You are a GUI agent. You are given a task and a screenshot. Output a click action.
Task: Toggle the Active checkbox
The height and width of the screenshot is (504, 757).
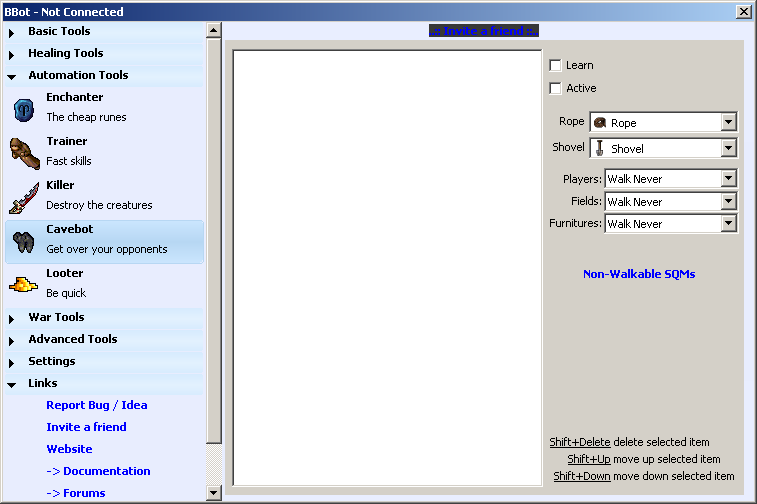click(556, 88)
